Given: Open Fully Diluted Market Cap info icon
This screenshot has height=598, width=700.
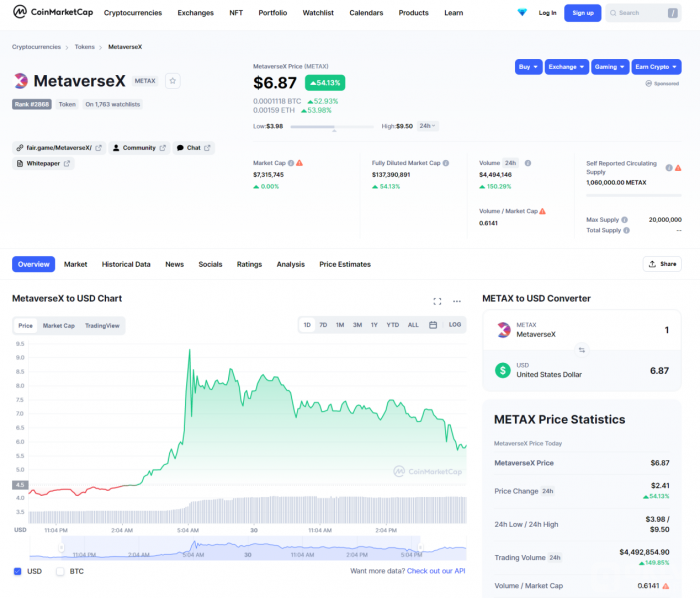Looking at the screenshot, I should point(446,163).
